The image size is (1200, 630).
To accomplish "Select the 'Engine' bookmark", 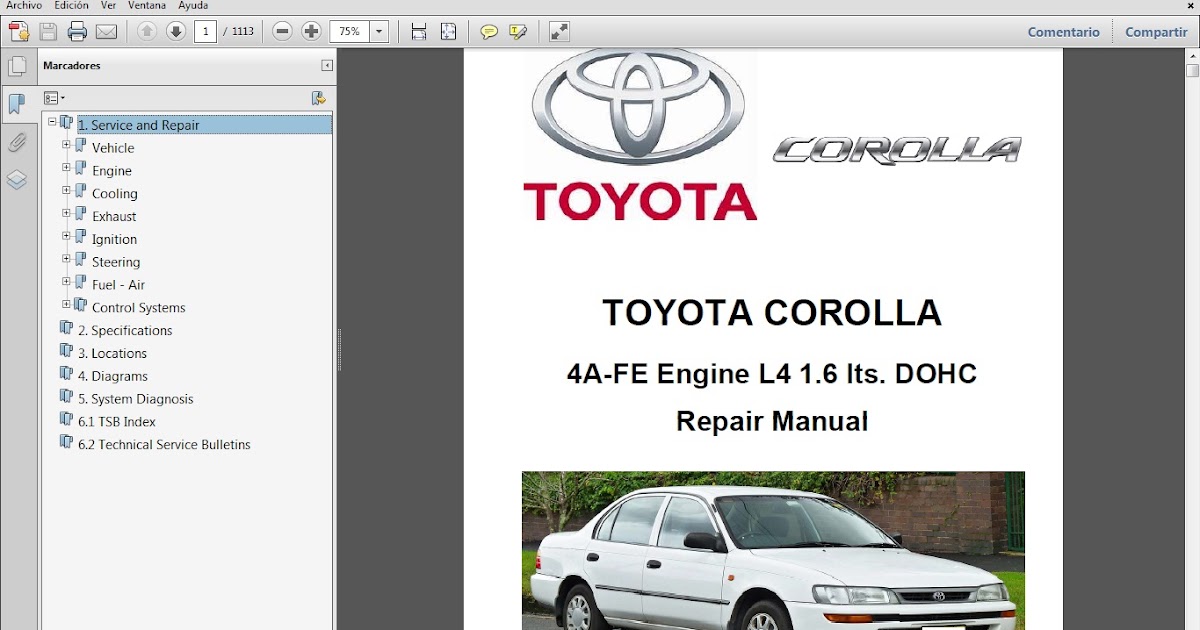I will click(x=112, y=171).
